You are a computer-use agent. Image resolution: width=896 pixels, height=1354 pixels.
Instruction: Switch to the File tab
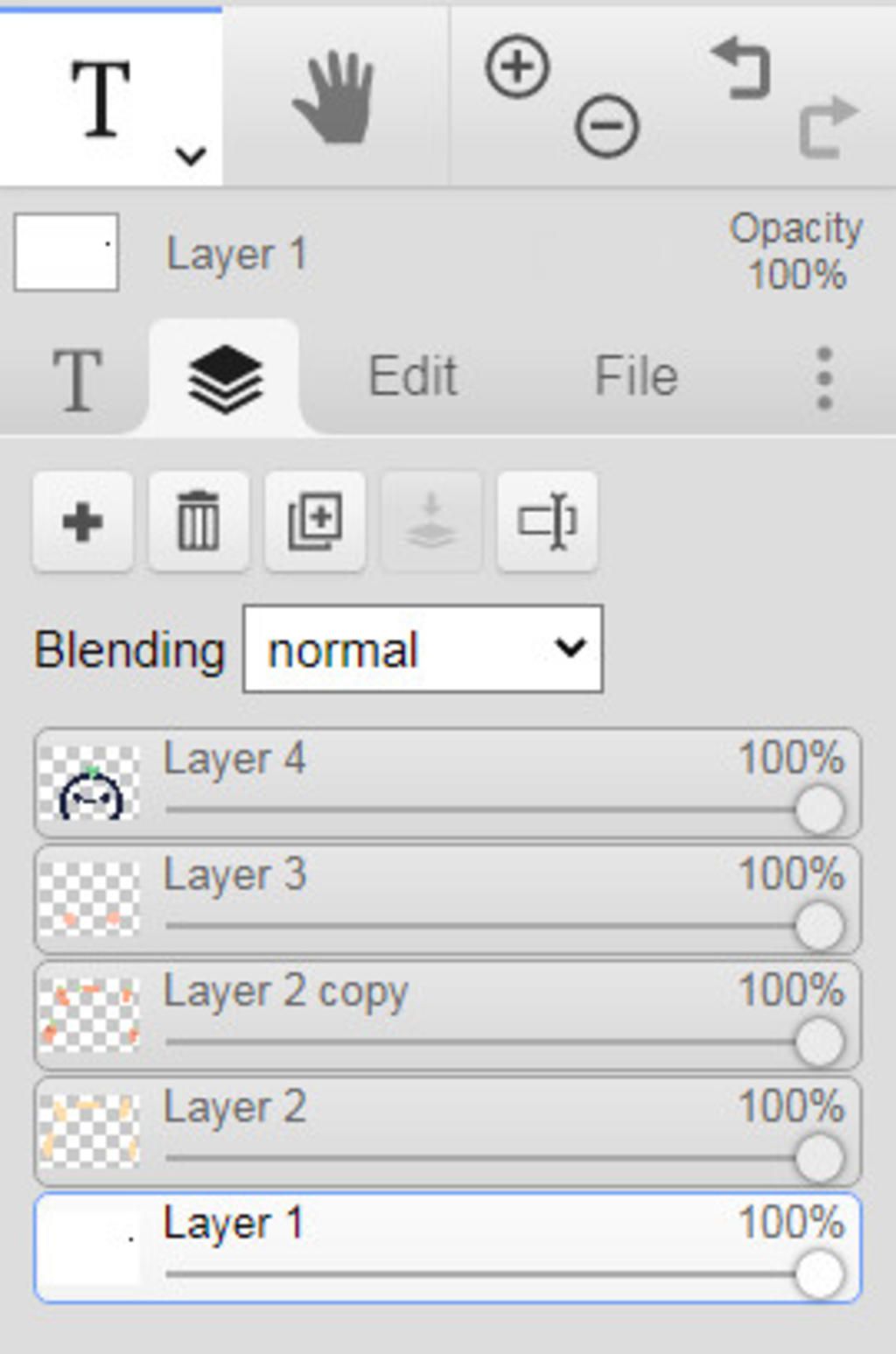(636, 376)
